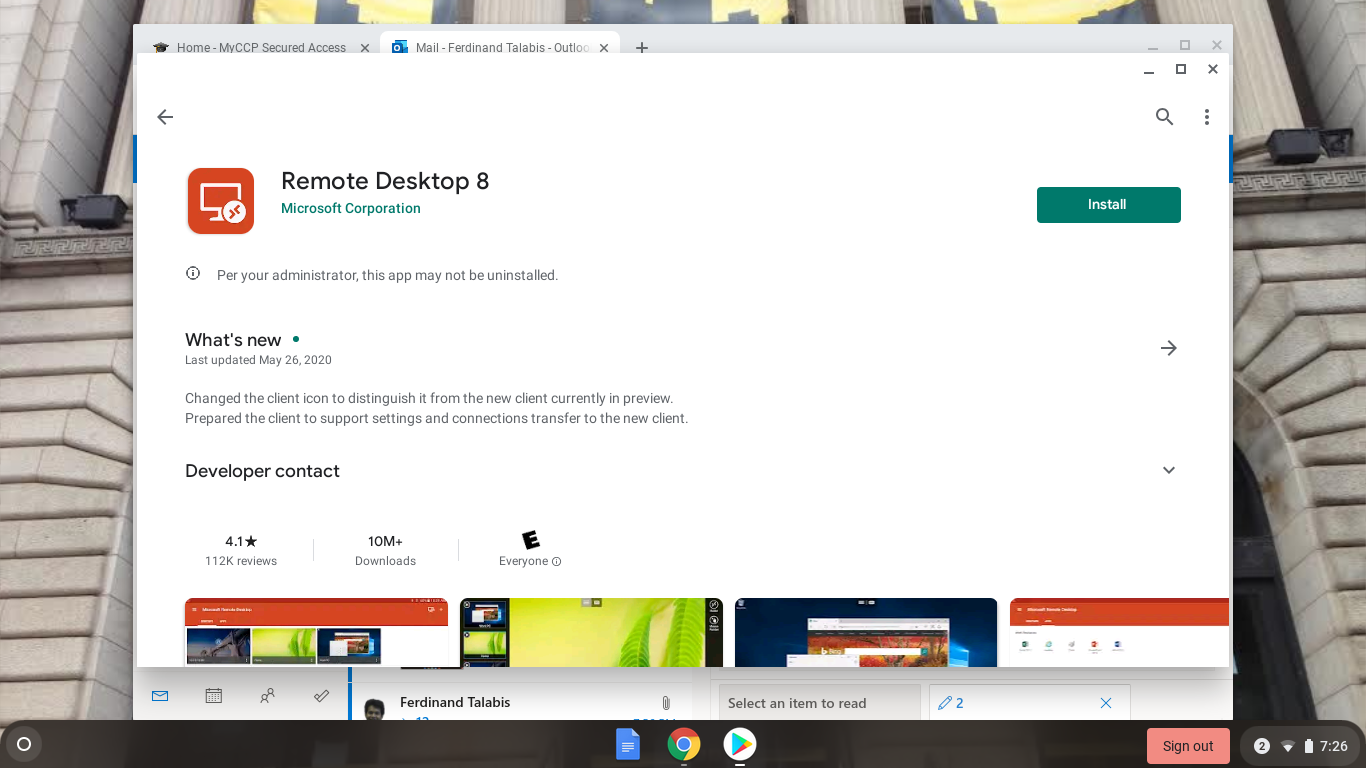
Task: Open the ChromeOS launcher
Action: 24,745
